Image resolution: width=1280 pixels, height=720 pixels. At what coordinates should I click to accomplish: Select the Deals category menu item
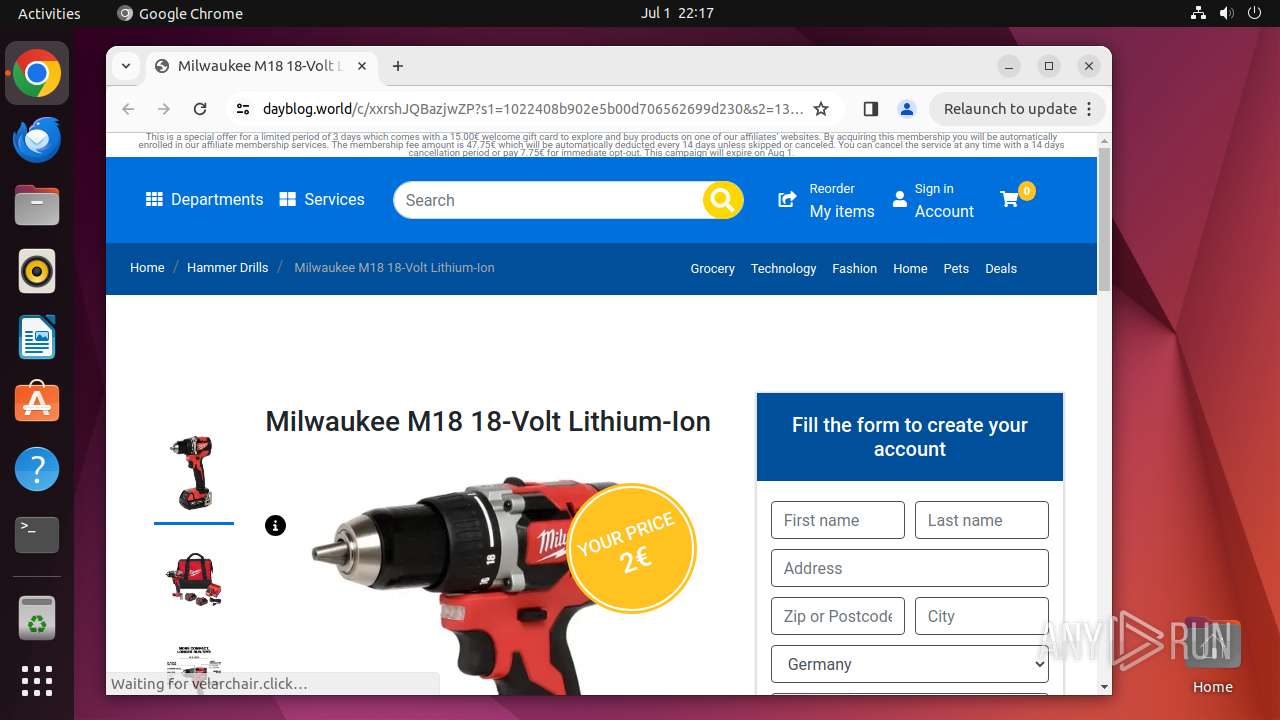pos(1001,269)
